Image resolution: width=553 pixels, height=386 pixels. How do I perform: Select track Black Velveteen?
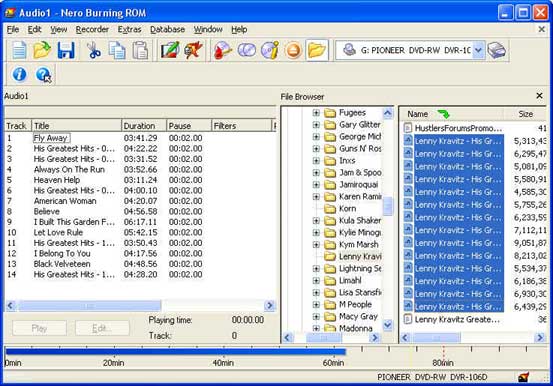tap(62, 264)
